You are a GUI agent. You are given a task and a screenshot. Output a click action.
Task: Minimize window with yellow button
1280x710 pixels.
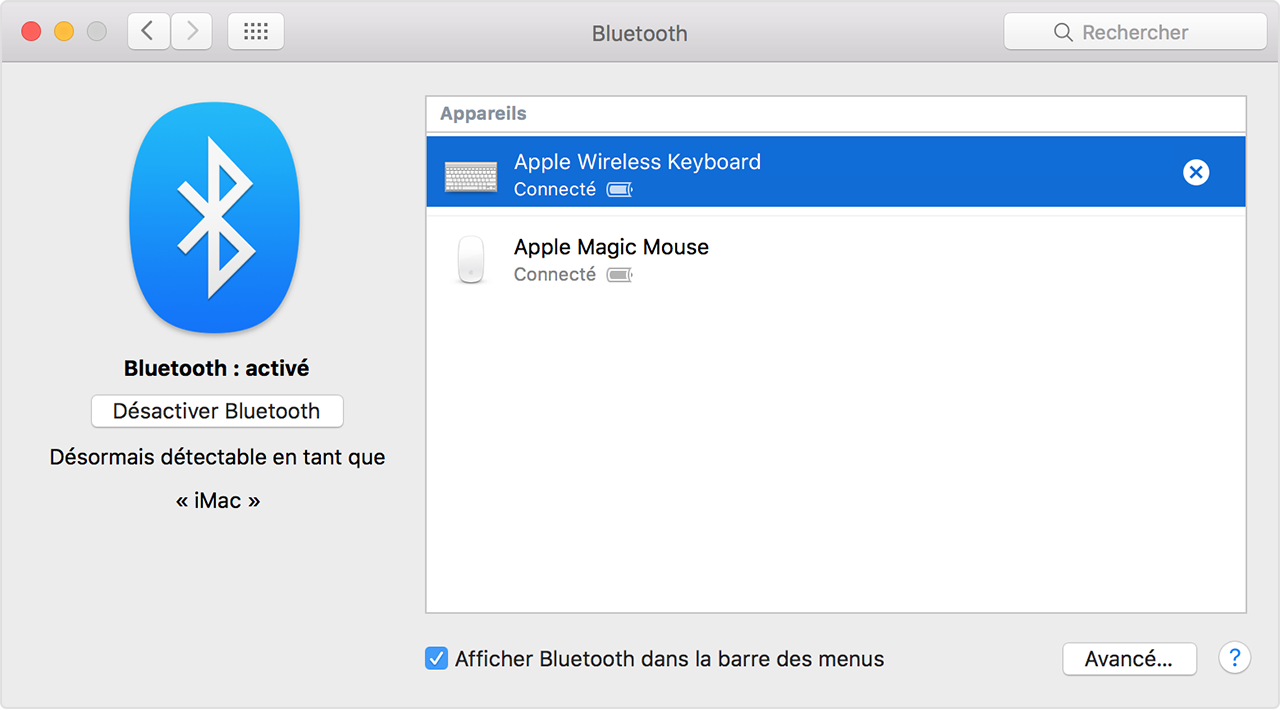[64, 31]
